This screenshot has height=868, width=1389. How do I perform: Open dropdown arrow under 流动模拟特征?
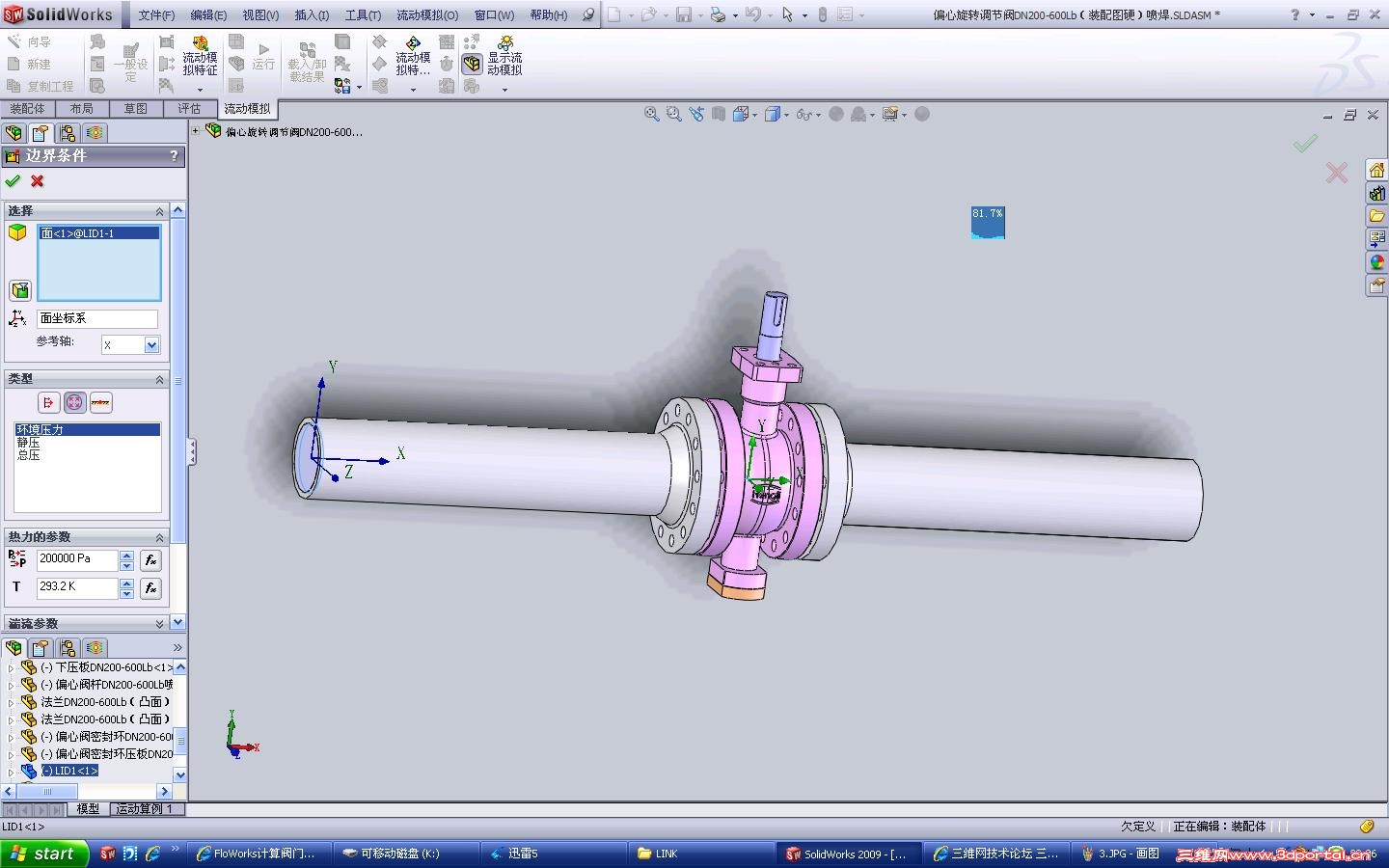tap(200, 90)
